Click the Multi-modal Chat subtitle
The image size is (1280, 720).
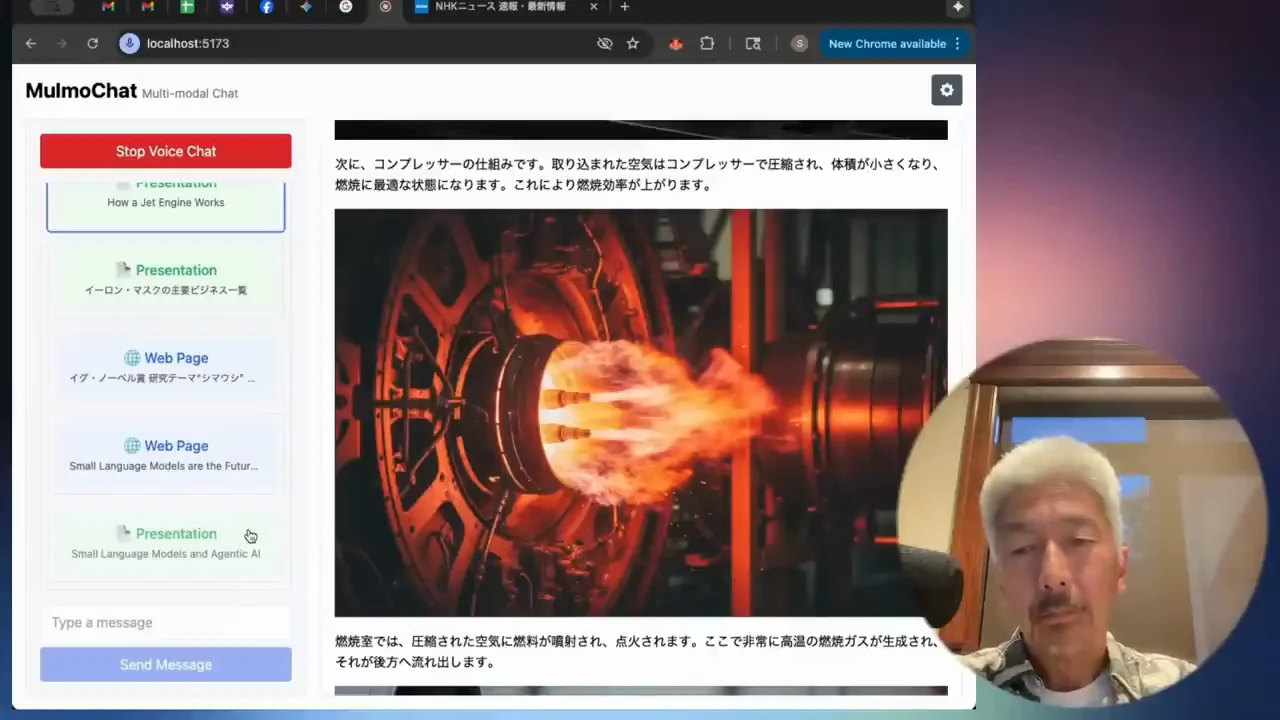(190, 93)
